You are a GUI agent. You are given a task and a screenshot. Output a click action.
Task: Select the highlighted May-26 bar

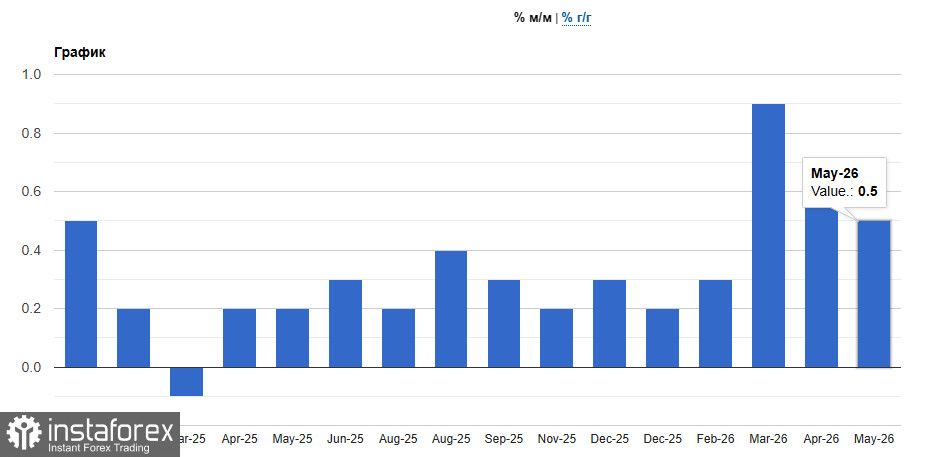pyautogui.click(x=874, y=294)
